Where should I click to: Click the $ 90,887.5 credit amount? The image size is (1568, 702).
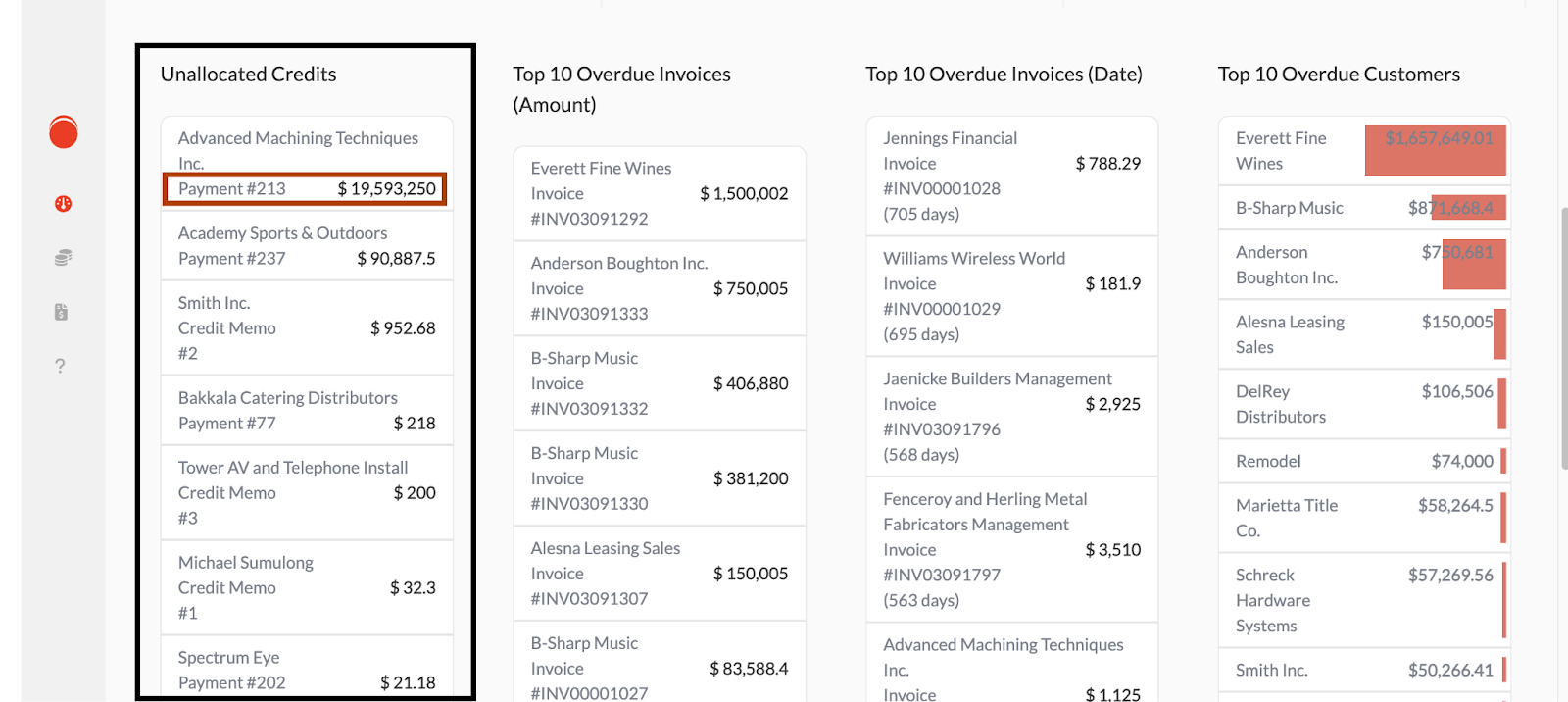pyautogui.click(x=396, y=259)
